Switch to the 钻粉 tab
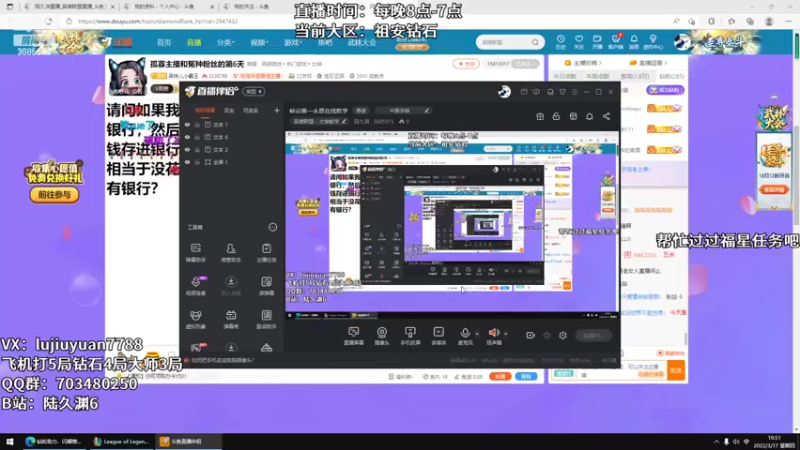 click(671, 76)
